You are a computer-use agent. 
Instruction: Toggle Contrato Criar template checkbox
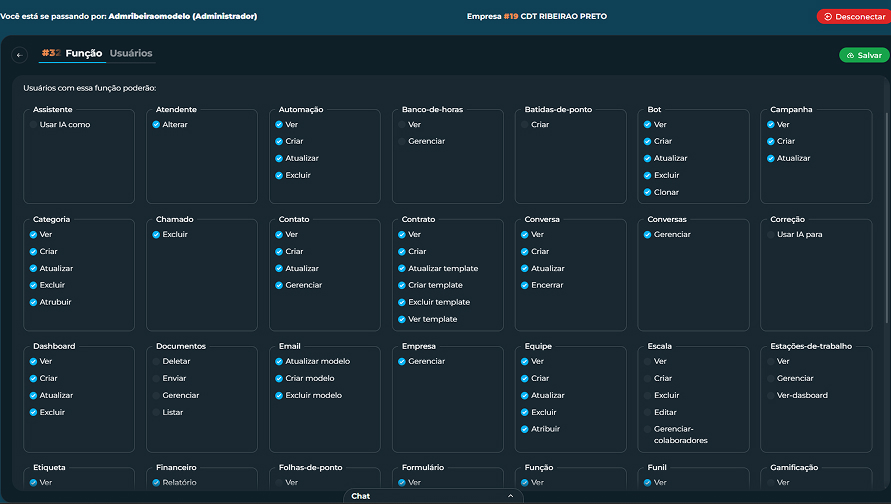tap(402, 285)
